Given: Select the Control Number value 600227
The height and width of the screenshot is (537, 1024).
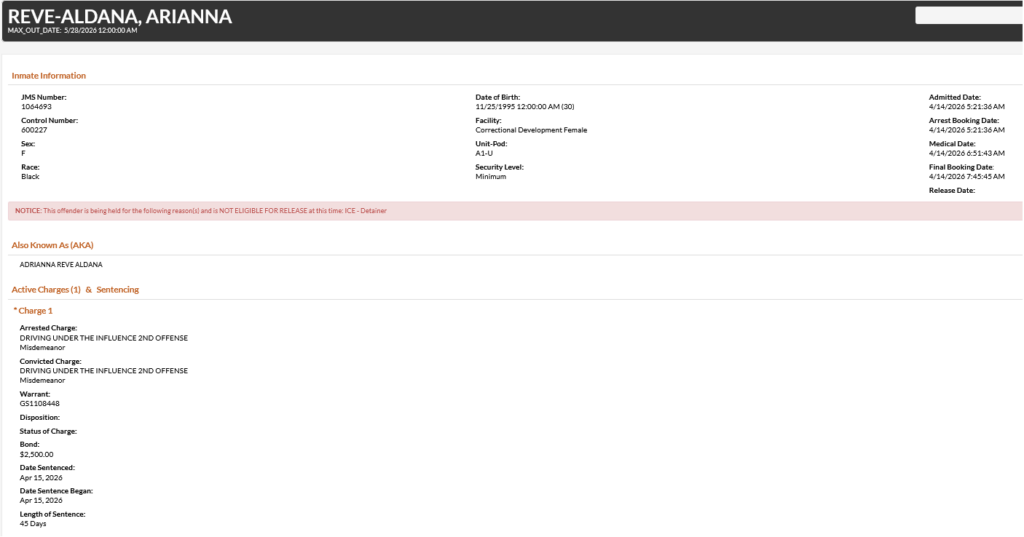Looking at the screenshot, I should (x=34, y=130).
